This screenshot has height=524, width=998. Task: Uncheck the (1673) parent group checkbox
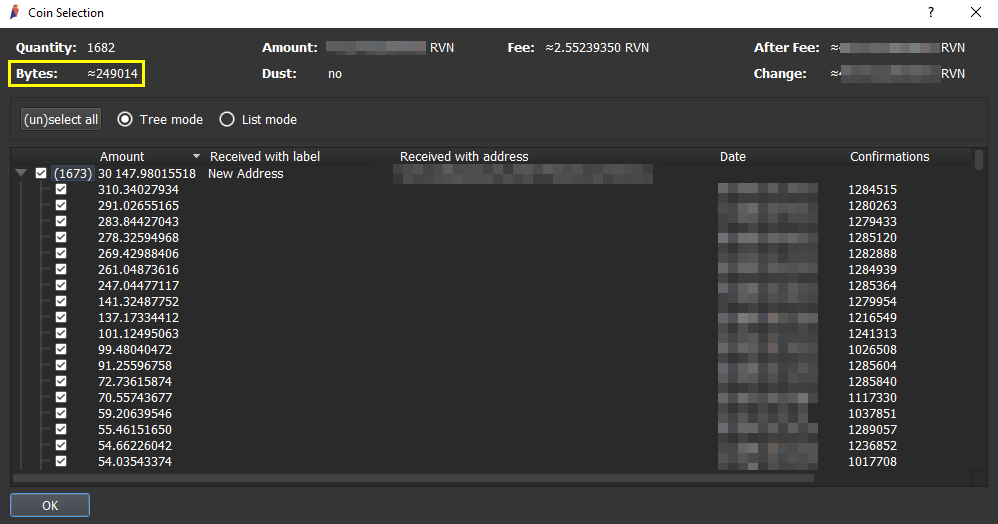41,173
